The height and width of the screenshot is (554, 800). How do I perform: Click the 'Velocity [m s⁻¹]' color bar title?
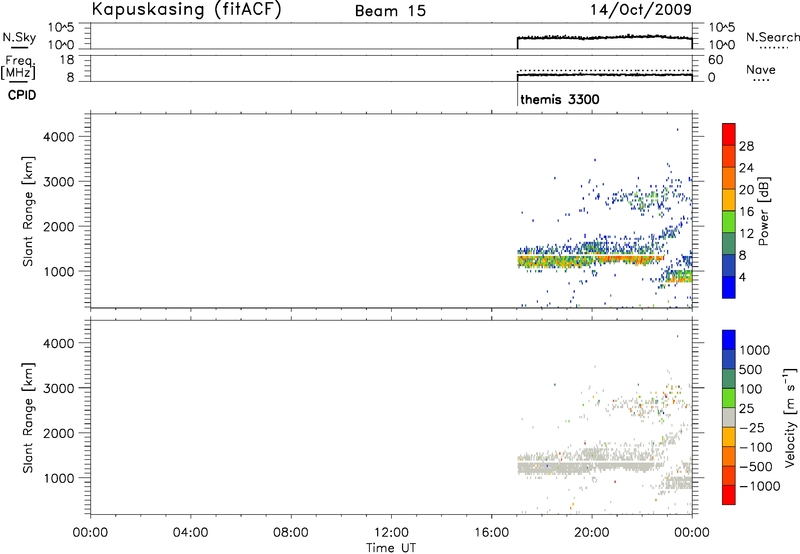pos(790,417)
